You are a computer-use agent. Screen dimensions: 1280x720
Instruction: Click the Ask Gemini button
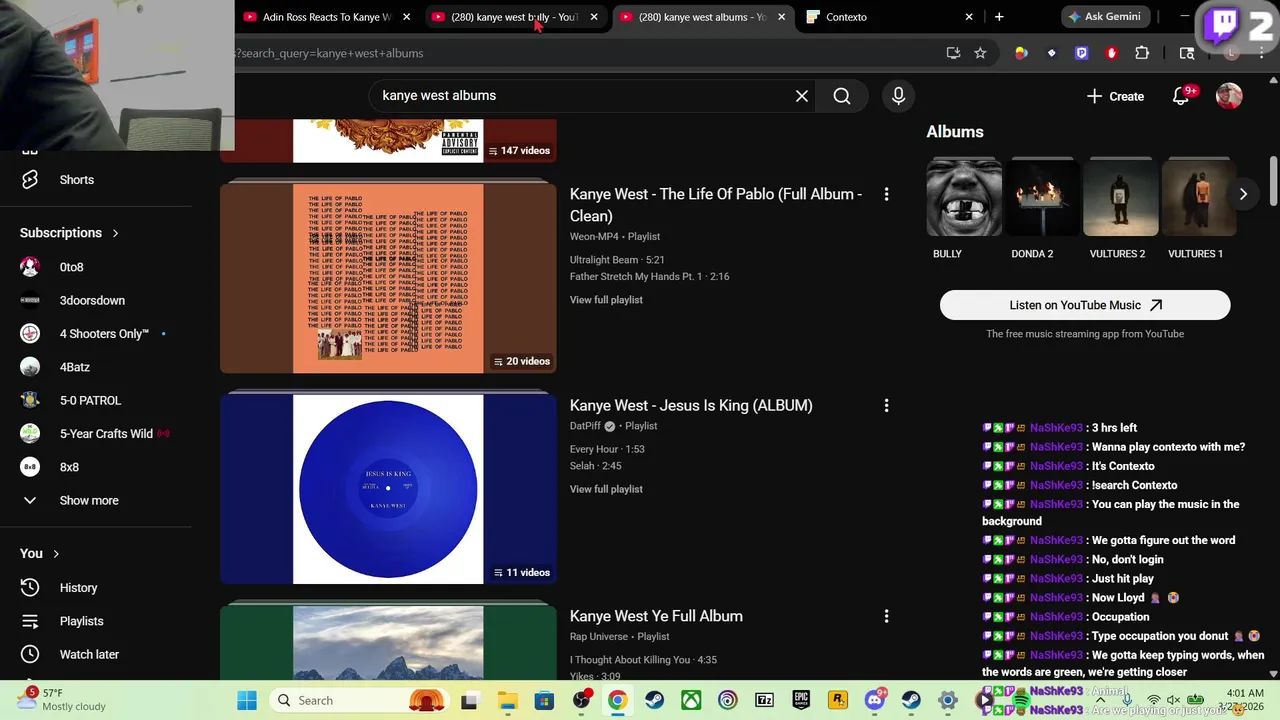pyautogui.click(x=1105, y=17)
